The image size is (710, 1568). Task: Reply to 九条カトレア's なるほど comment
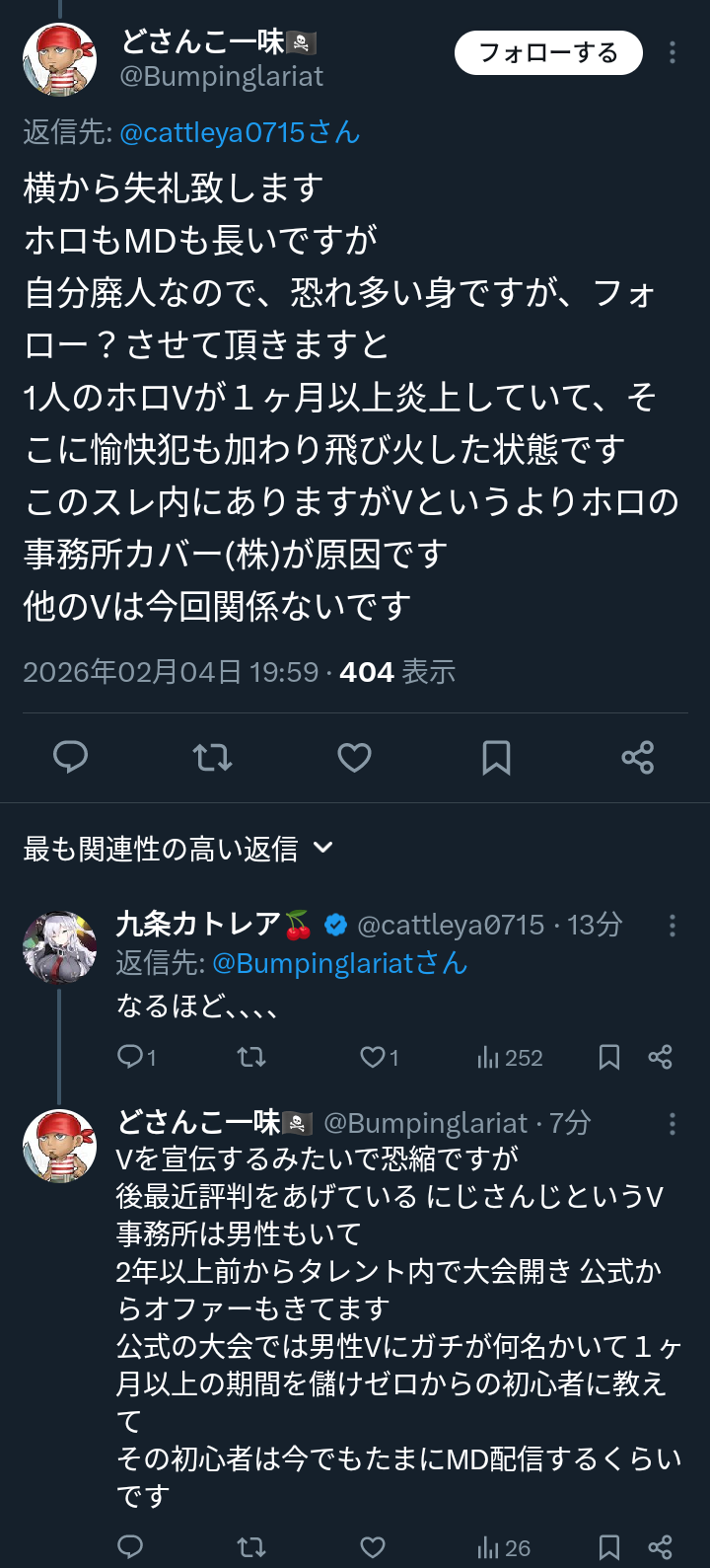136,1058
